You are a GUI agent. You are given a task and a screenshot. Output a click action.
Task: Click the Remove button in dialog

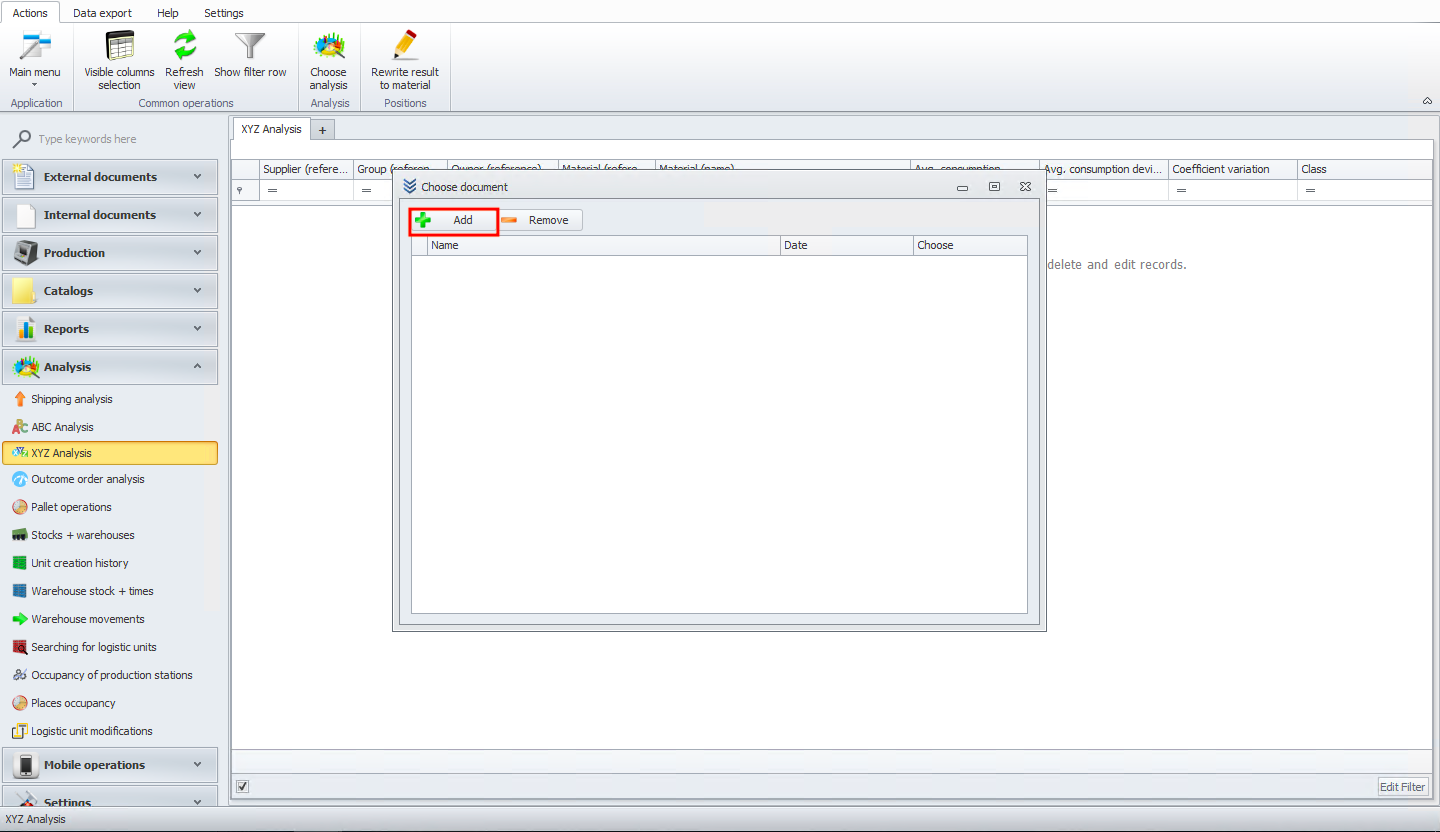(540, 220)
